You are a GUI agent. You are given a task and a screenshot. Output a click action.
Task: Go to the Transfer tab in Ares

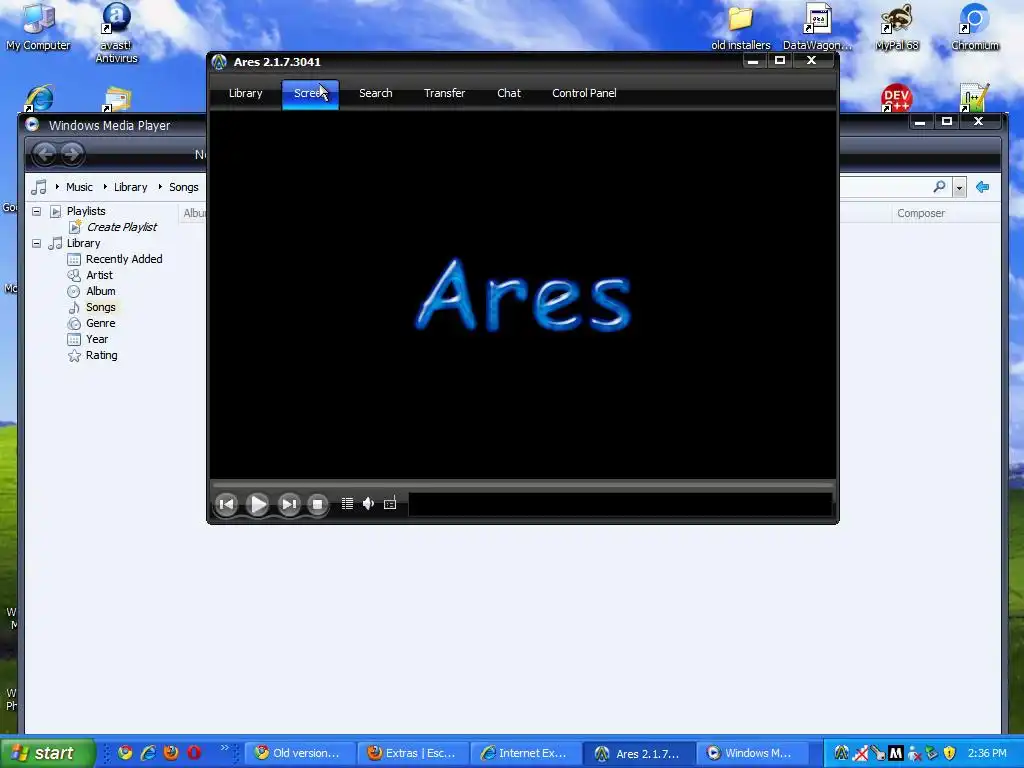tap(444, 93)
